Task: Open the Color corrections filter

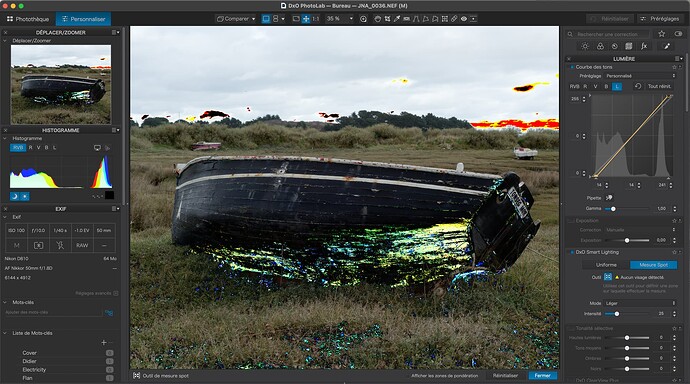Action: point(600,46)
